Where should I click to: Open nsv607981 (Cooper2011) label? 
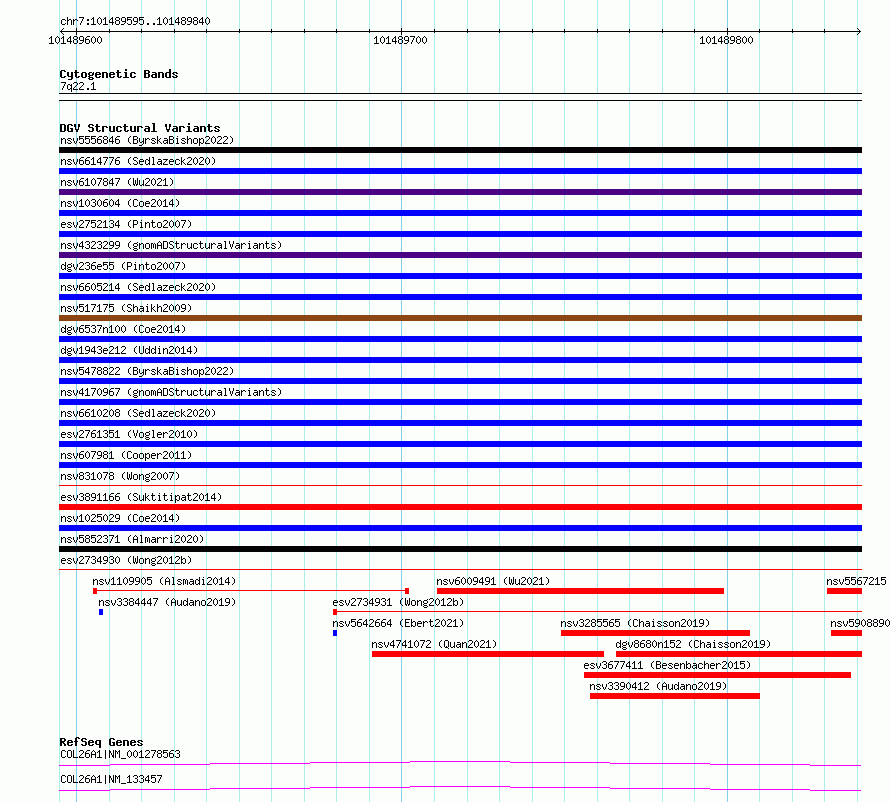[x=126, y=455]
